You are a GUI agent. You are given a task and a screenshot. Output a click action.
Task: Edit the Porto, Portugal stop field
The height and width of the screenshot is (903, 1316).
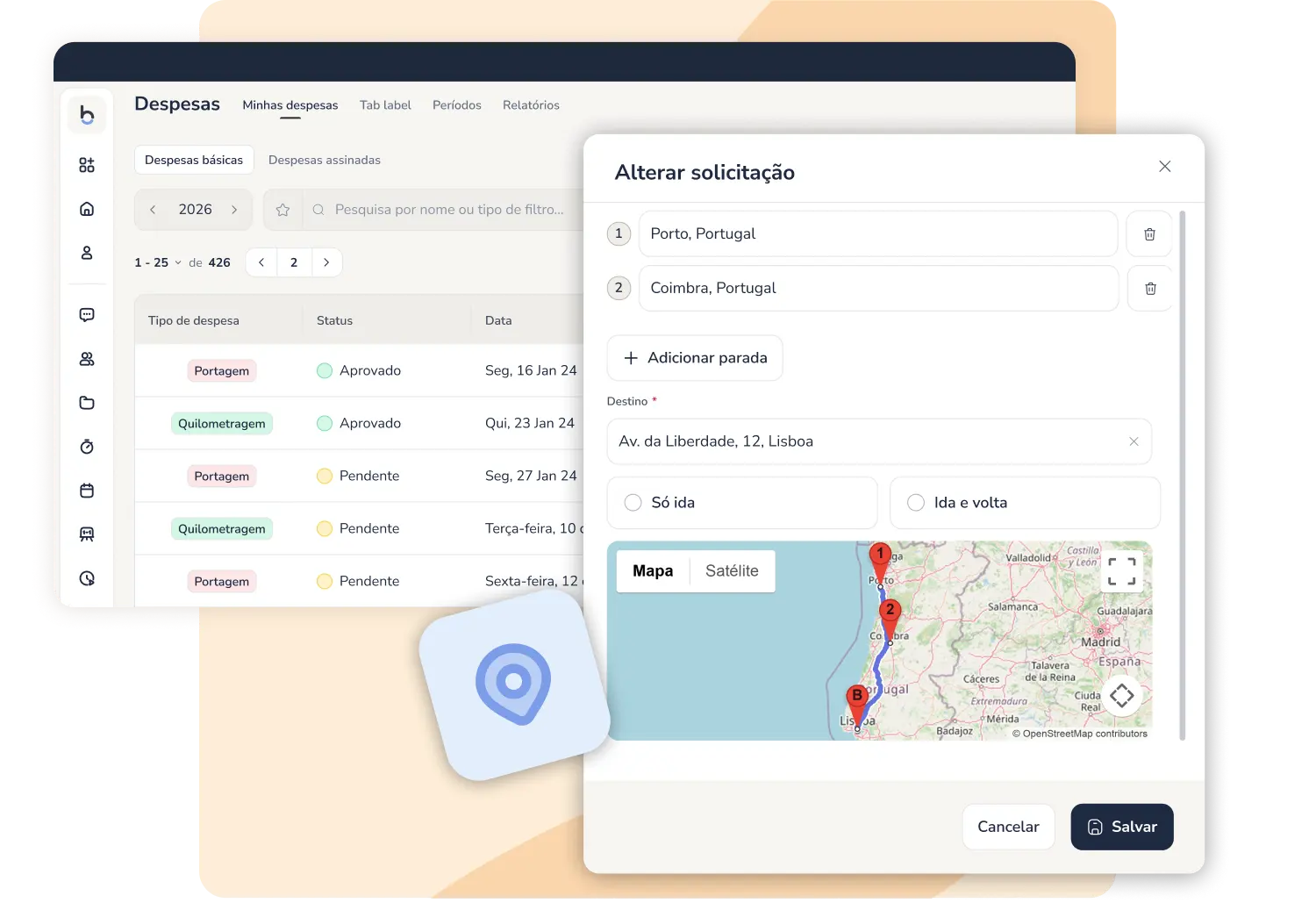point(878,234)
